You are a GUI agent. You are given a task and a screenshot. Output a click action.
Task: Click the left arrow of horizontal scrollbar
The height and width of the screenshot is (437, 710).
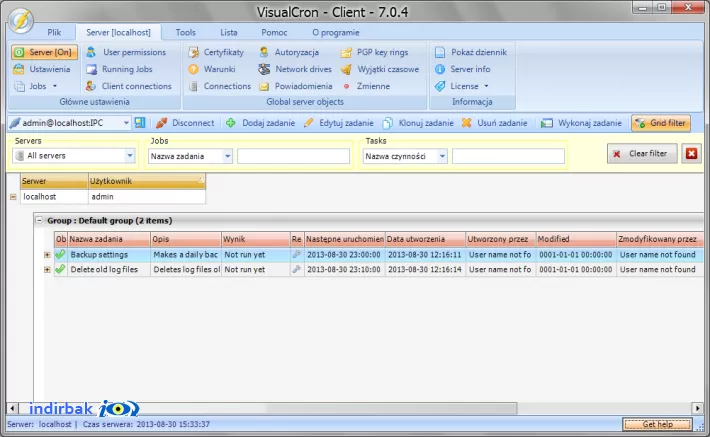[13, 408]
